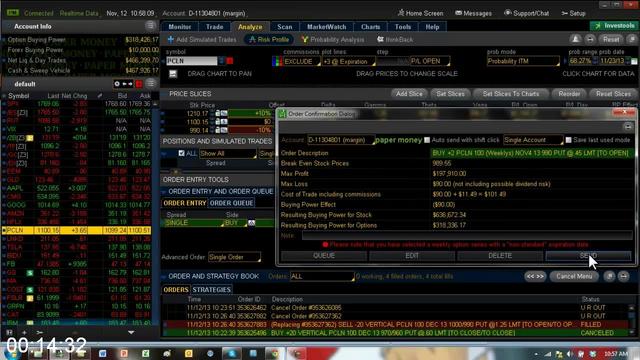Open the Show All positions dropdown

click(228, 153)
